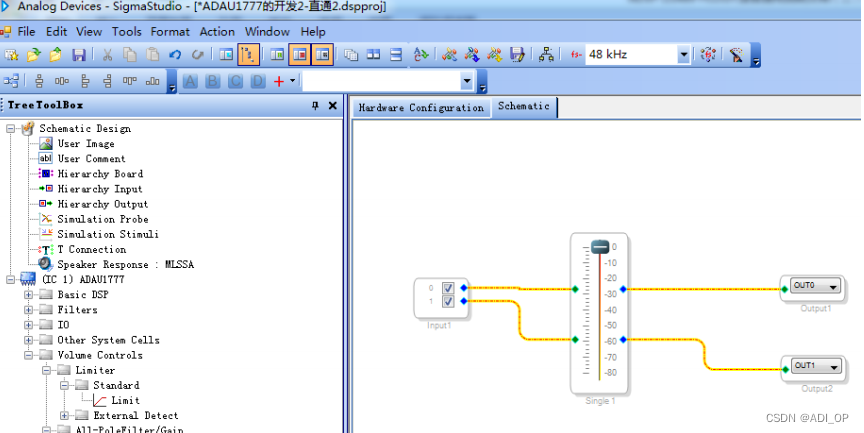
Task: Open the OUT1 dropdown on Output2
Action: pos(833,366)
